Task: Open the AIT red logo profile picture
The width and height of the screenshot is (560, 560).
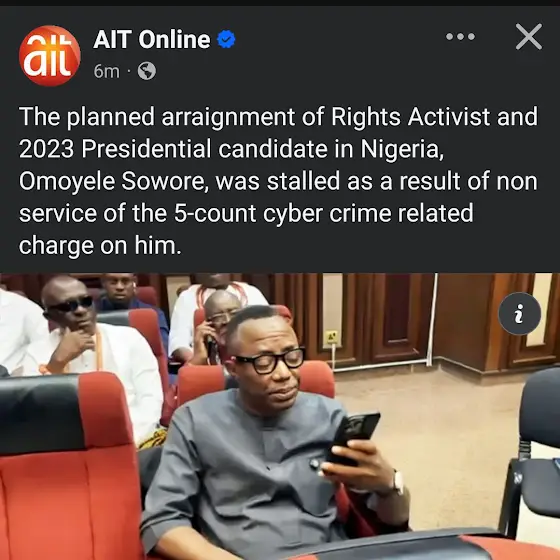Action: 50,55
